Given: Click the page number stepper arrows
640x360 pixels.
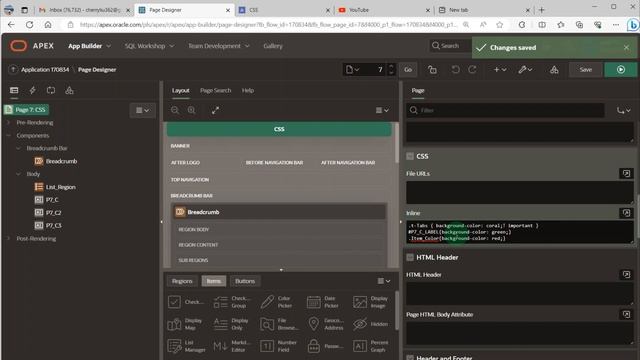Looking at the screenshot, I should pos(391,70).
